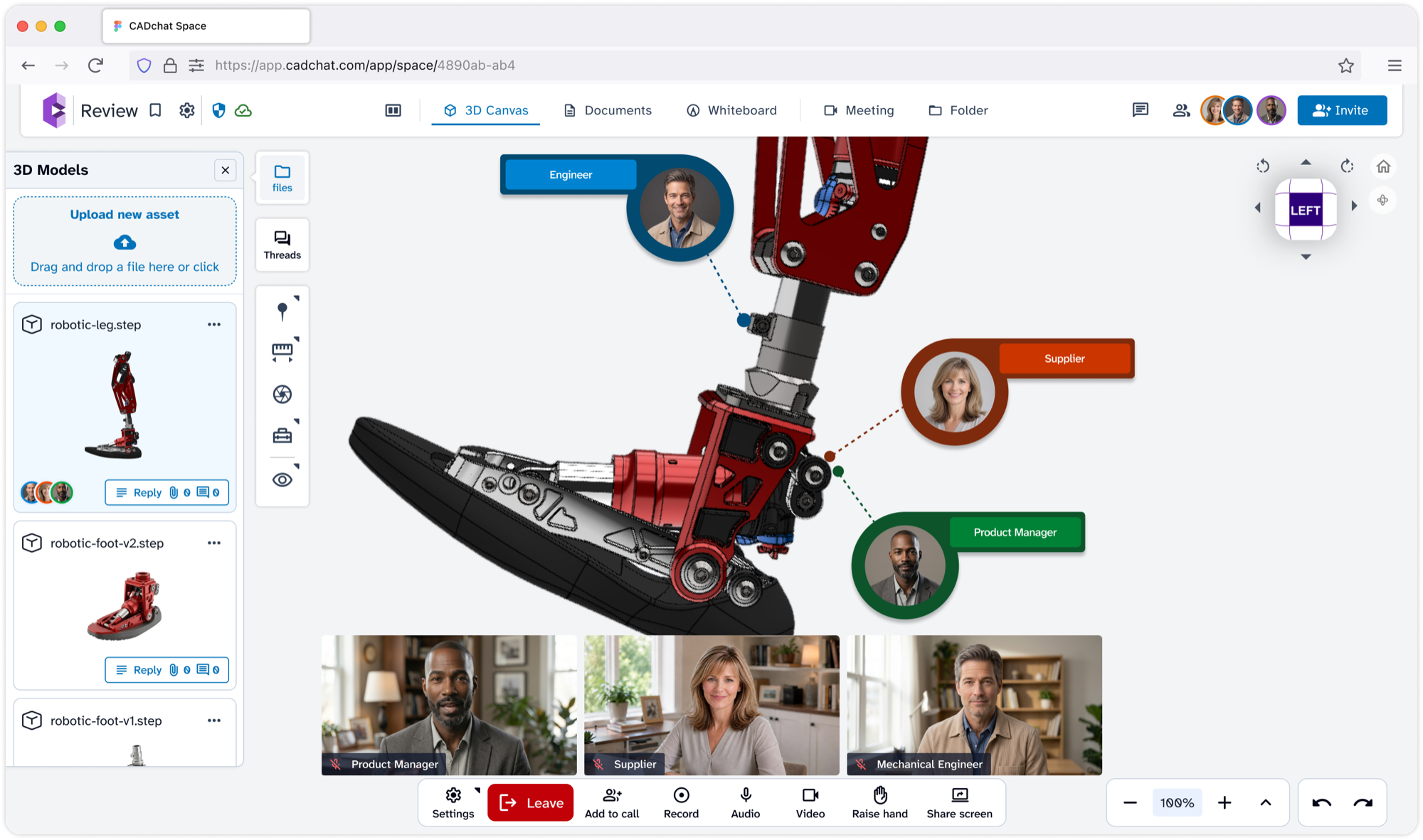
Task: Bookmark the Review space
Action: click(155, 110)
